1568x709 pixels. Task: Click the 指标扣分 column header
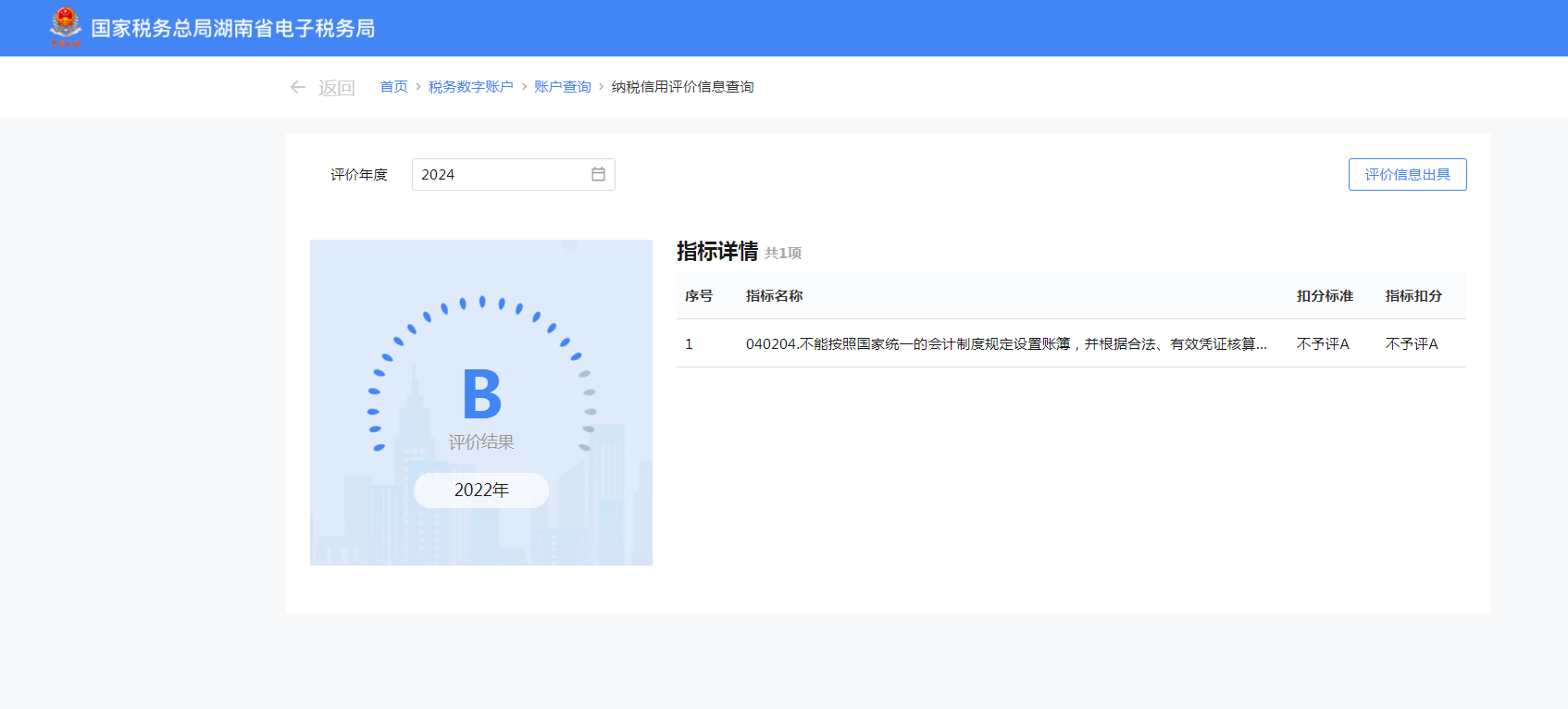click(1413, 296)
